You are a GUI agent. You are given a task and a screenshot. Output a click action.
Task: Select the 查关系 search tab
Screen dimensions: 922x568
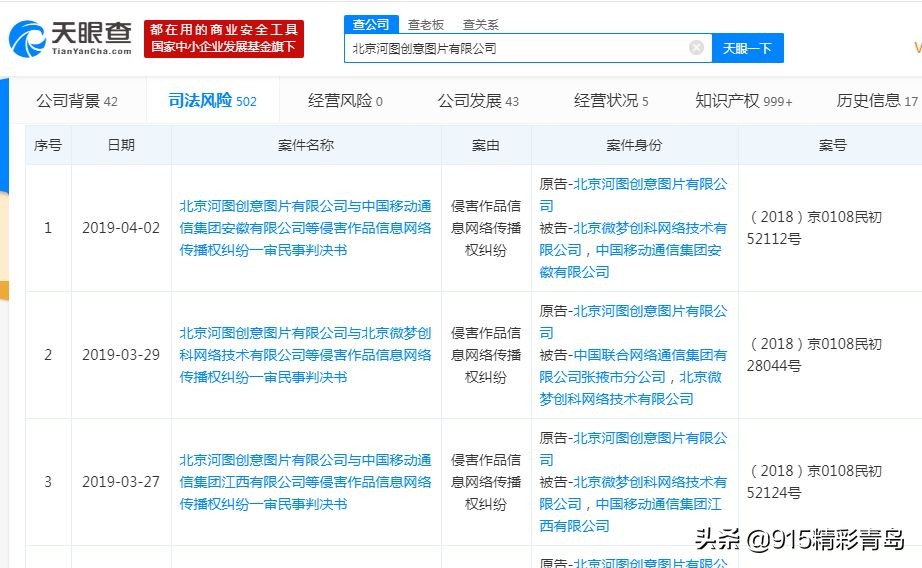(480, 25)
